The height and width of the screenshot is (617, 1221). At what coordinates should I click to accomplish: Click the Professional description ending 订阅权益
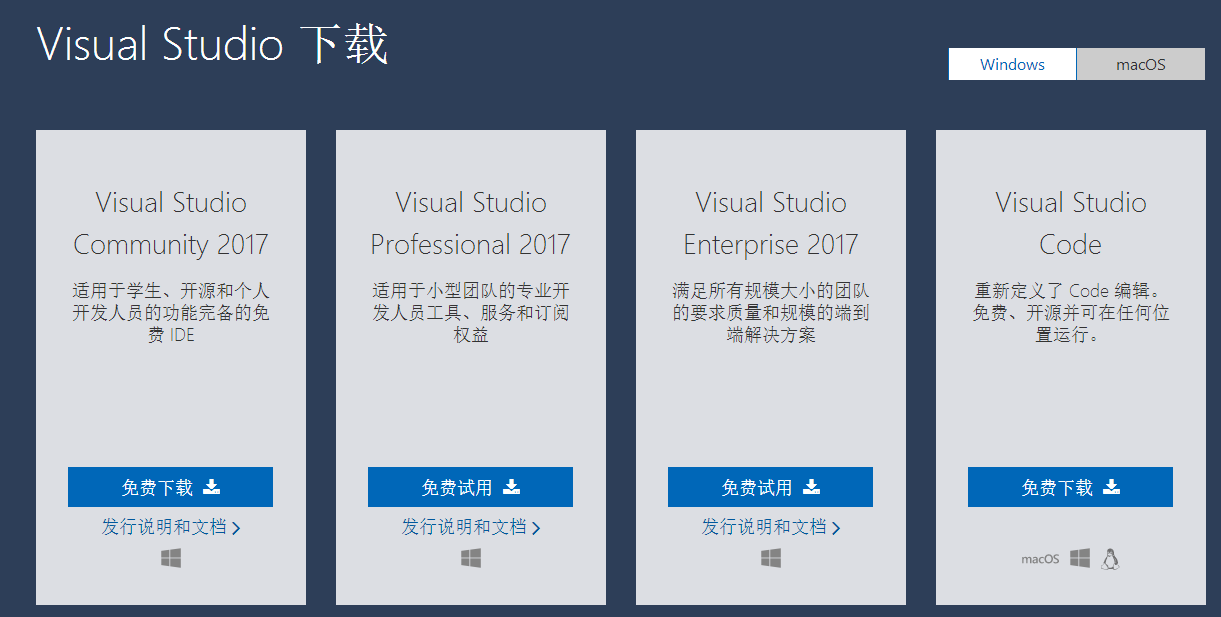point(471,313)
